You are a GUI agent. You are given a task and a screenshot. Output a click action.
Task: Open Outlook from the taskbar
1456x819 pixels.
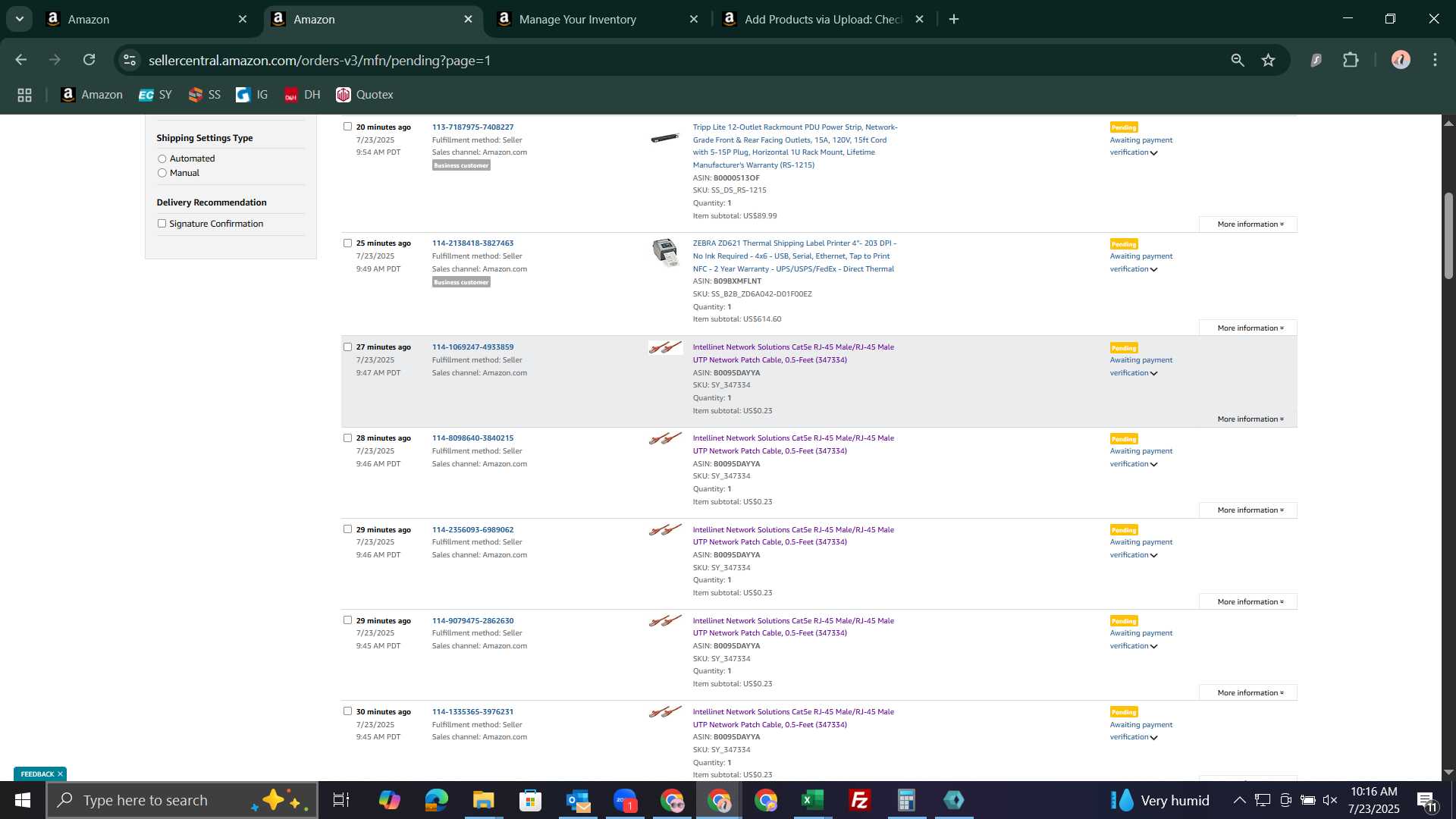point(578,800)
